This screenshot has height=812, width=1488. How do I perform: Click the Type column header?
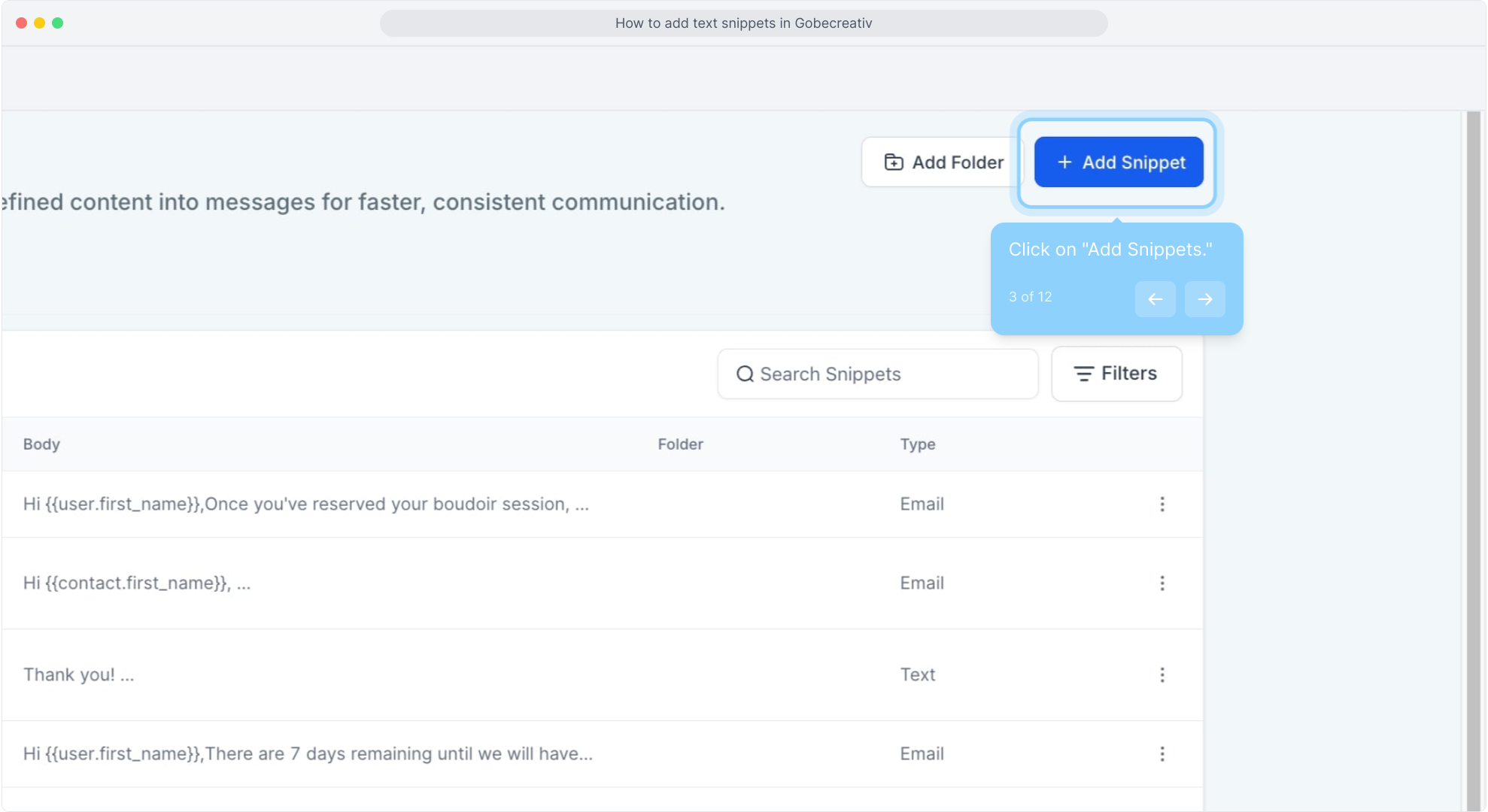tap(917, 444)
